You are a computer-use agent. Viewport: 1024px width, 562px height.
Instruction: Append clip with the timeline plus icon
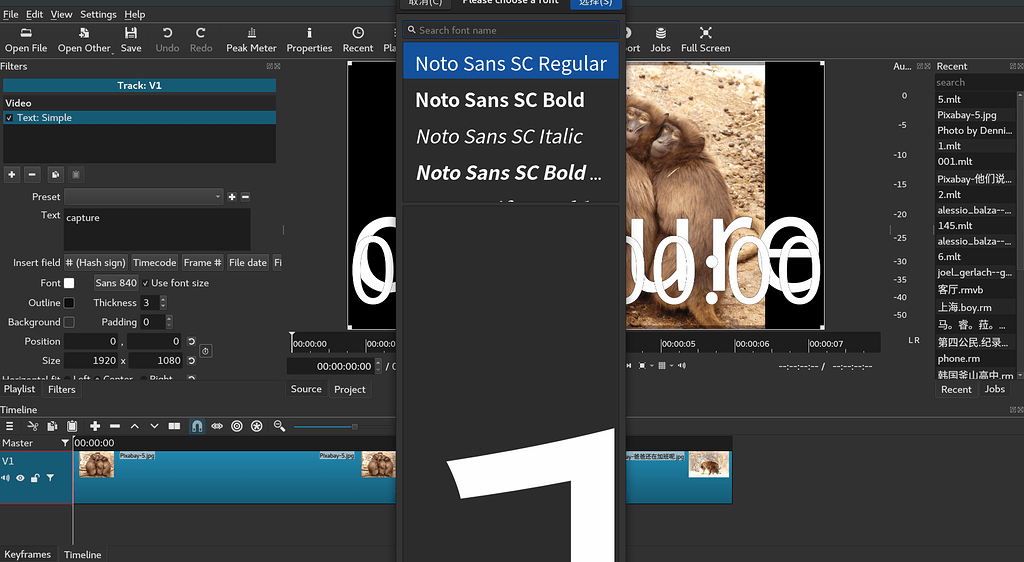pyautogui.click(x=95, y=426)
